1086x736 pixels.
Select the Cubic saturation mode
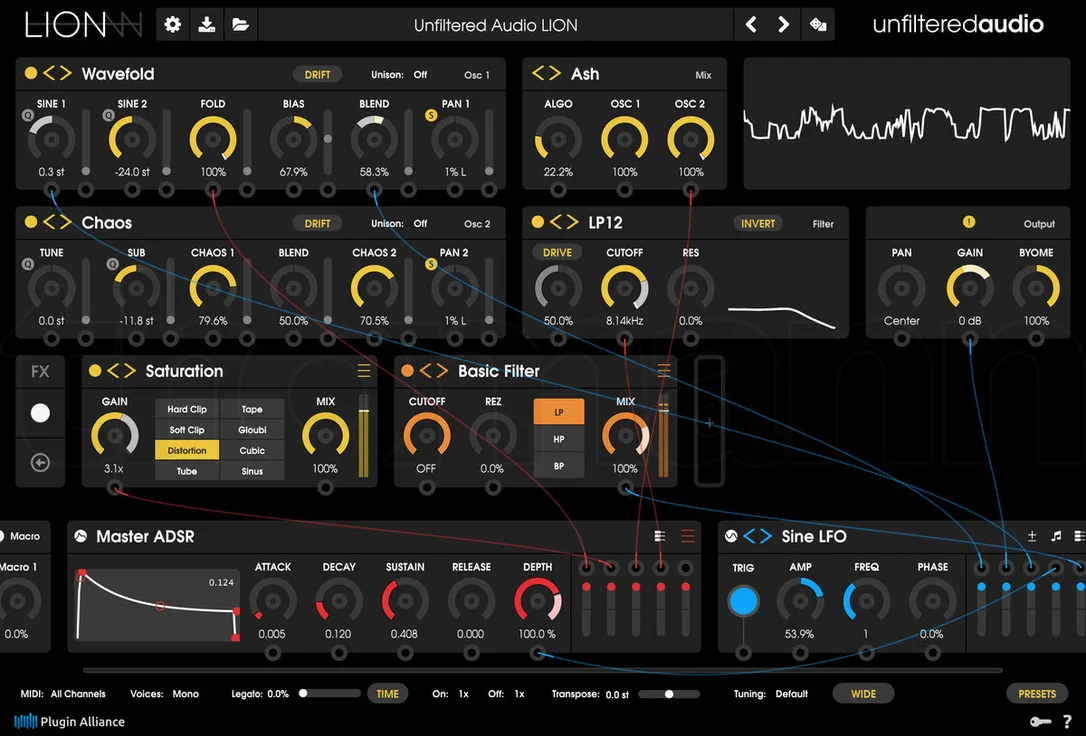pyautogui.click(x=252, y=450)
